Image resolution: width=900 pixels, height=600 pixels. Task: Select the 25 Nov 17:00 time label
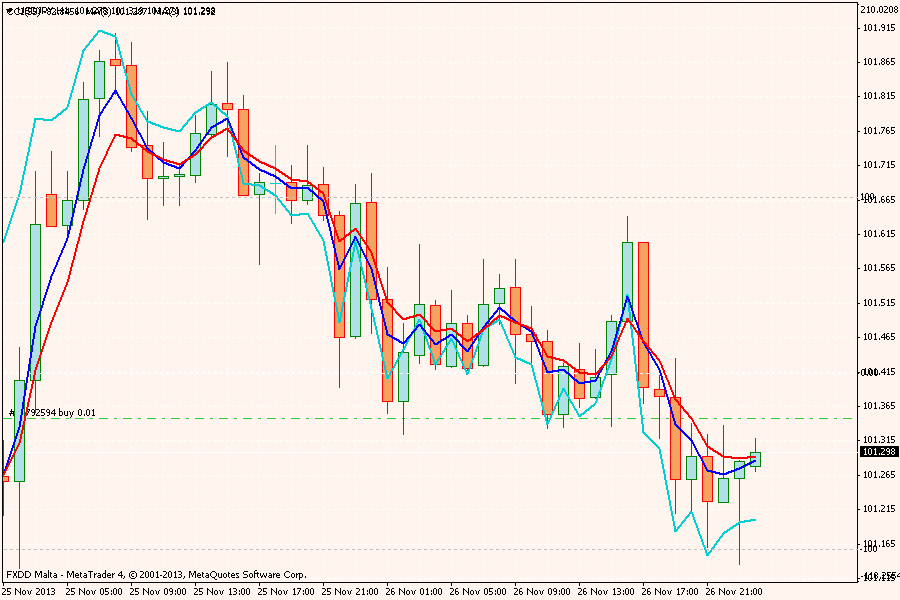coord(286,591)
